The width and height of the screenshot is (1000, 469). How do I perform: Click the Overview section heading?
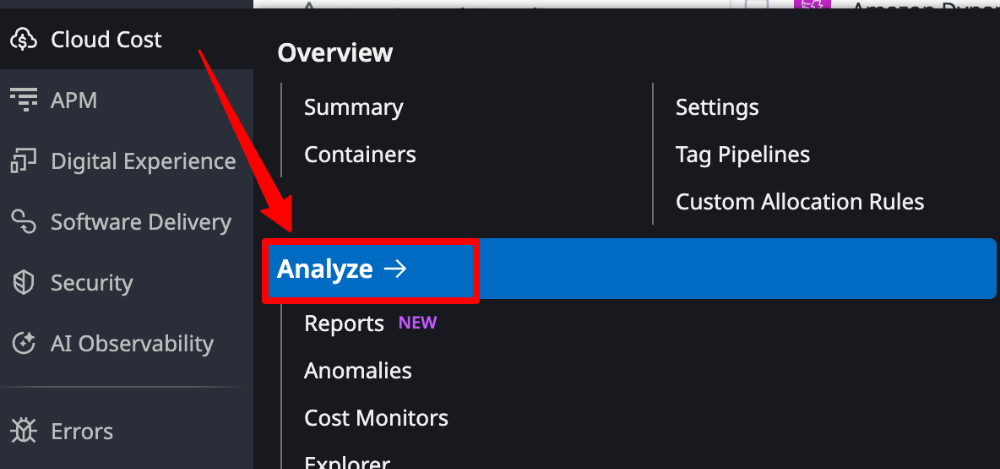click(x=335, y=53)
